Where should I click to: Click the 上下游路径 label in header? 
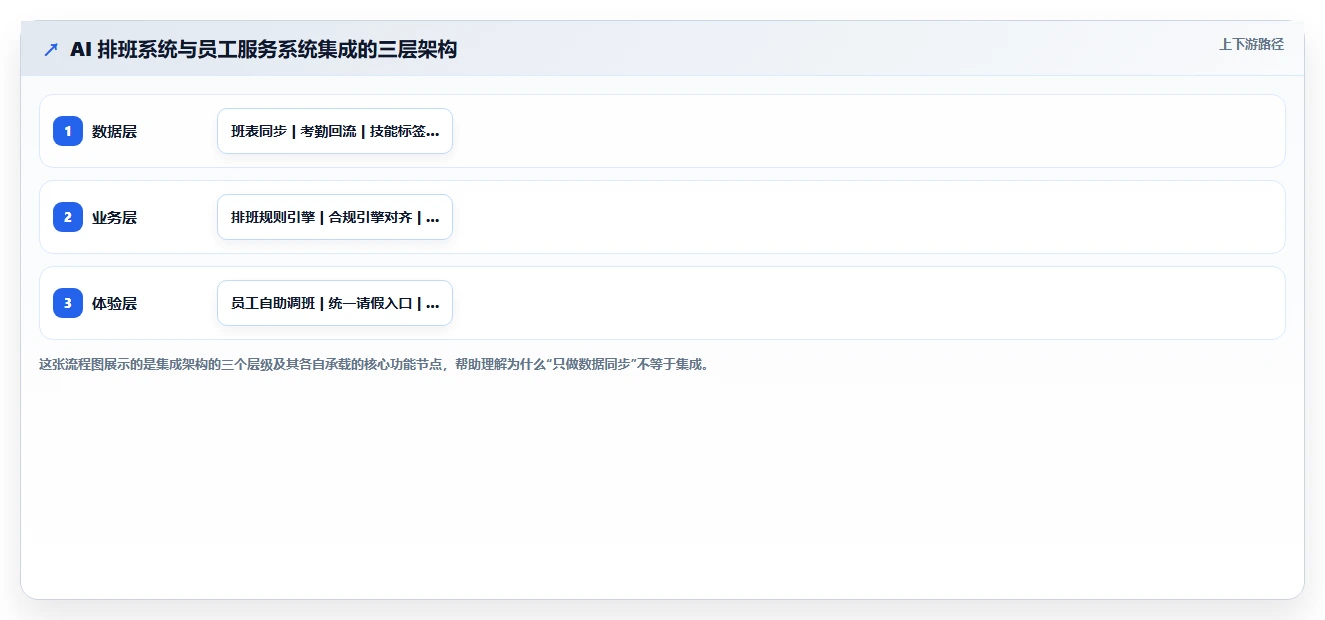coord(1251,44)
